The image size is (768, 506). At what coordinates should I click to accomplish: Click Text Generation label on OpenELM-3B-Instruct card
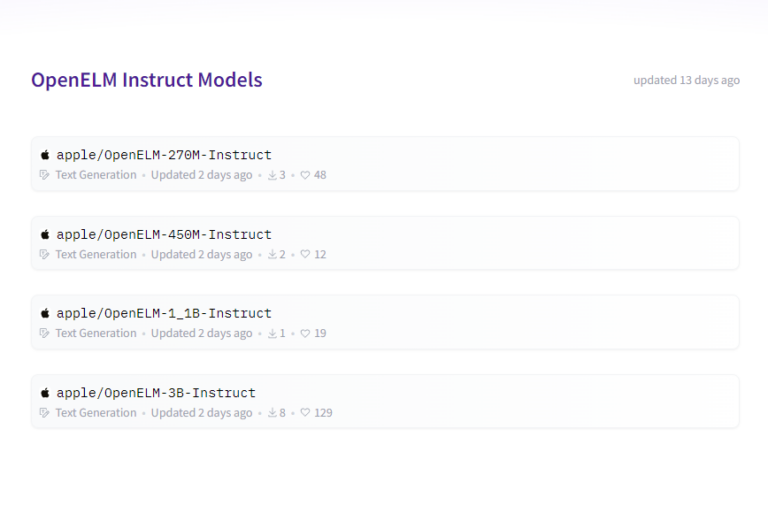[96, 413]
